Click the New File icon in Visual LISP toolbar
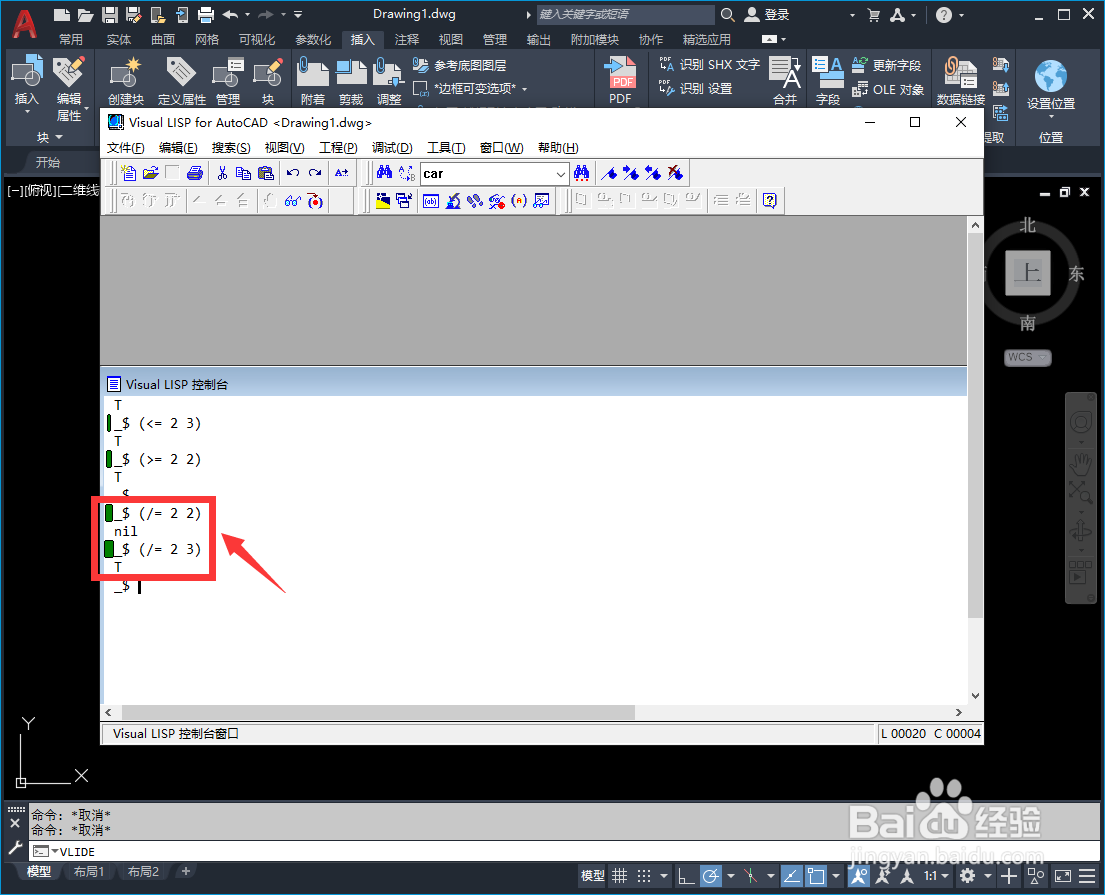 click(x=128, y=173)
